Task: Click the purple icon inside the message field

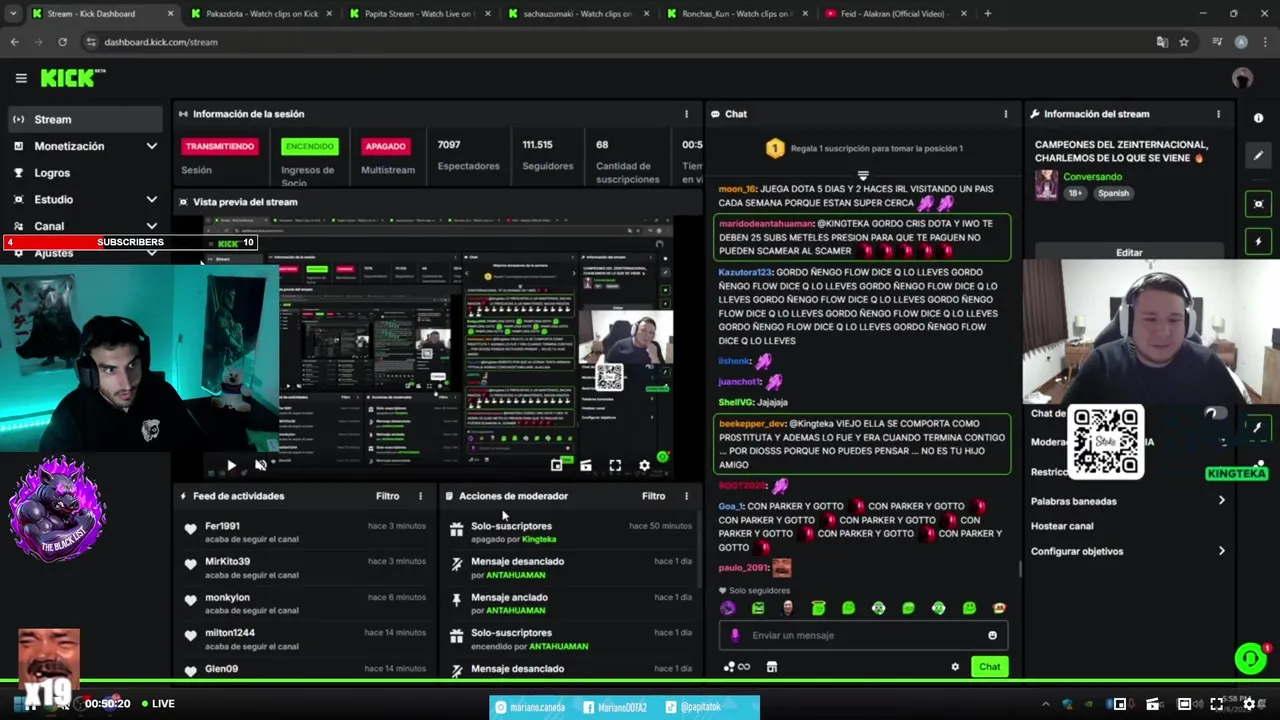Action: 735,635
